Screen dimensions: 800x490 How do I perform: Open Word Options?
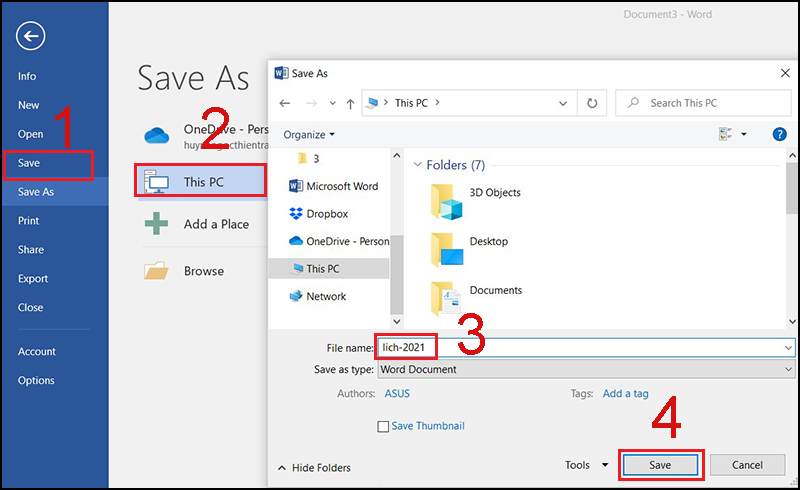(36, 381)
